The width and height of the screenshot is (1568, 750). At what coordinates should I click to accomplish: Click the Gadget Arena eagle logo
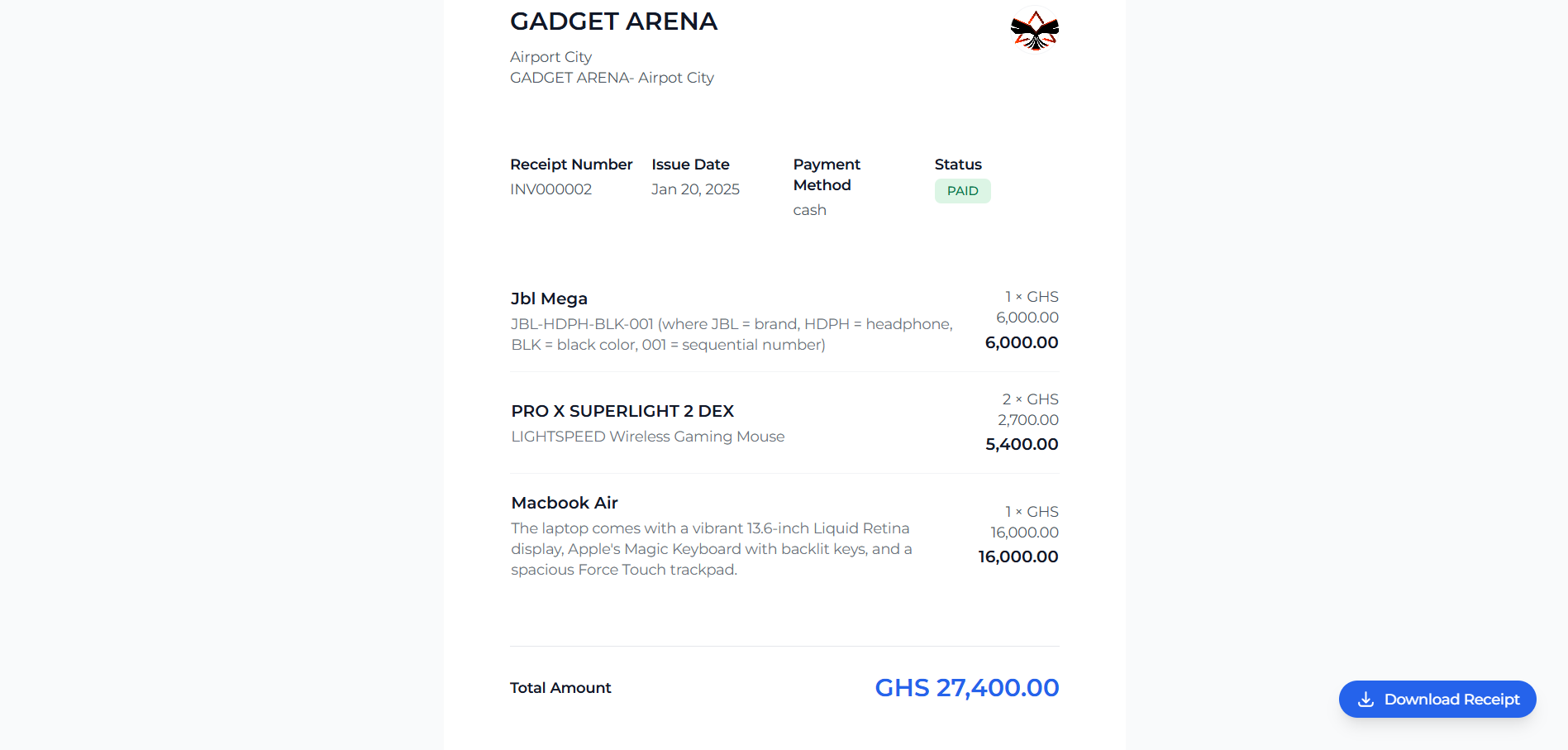[1035, 30]
